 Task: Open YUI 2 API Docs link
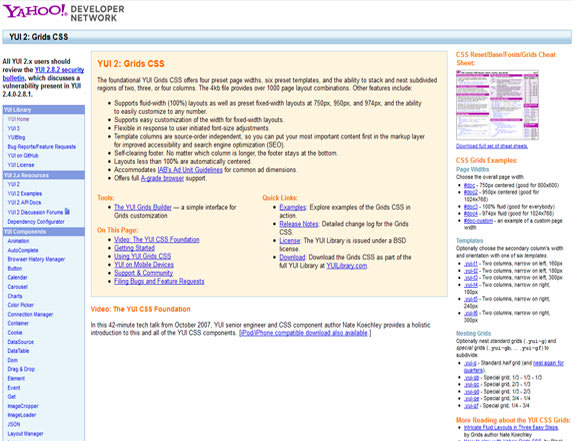coord(24,203)
